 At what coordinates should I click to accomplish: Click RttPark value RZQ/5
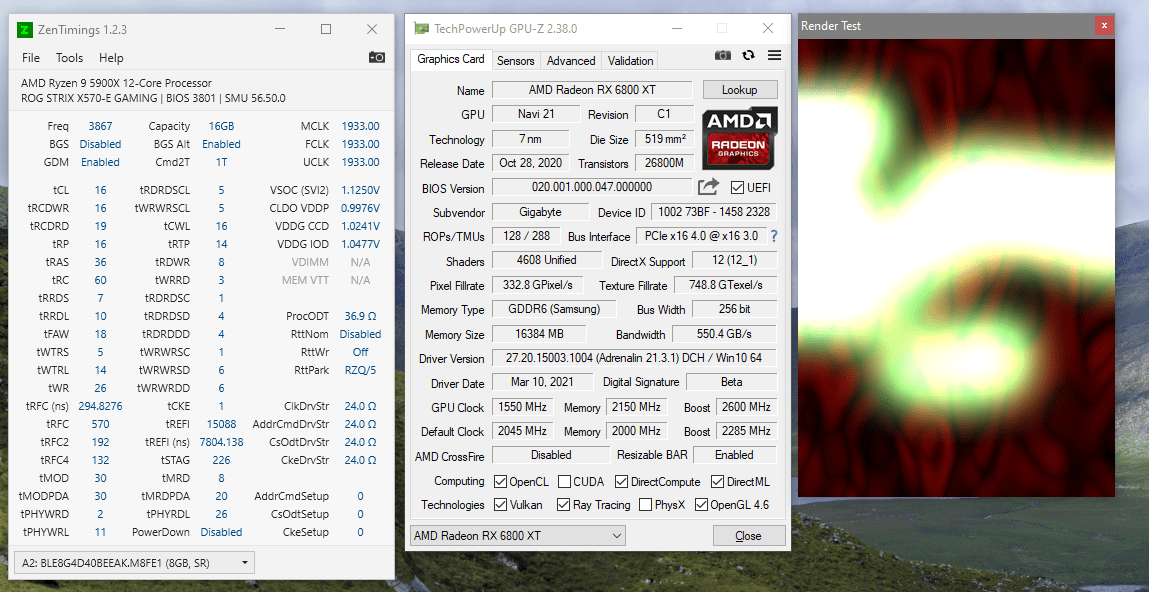(x=361, y=370)
